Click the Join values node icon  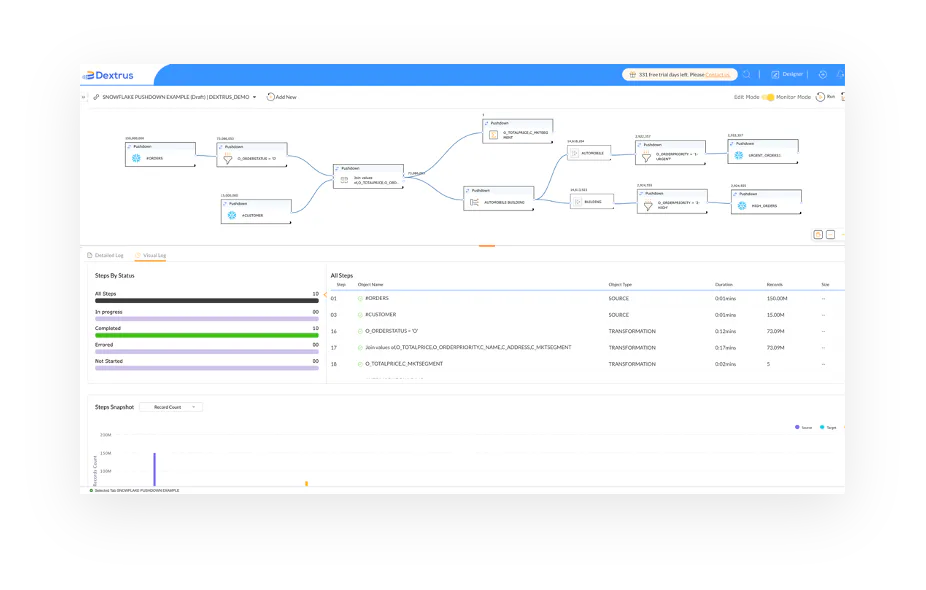coord(344,180)
